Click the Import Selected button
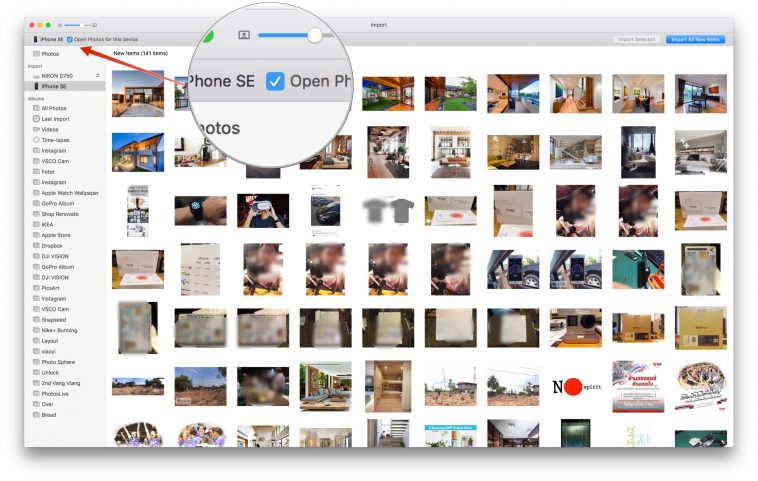 [636, 39]
